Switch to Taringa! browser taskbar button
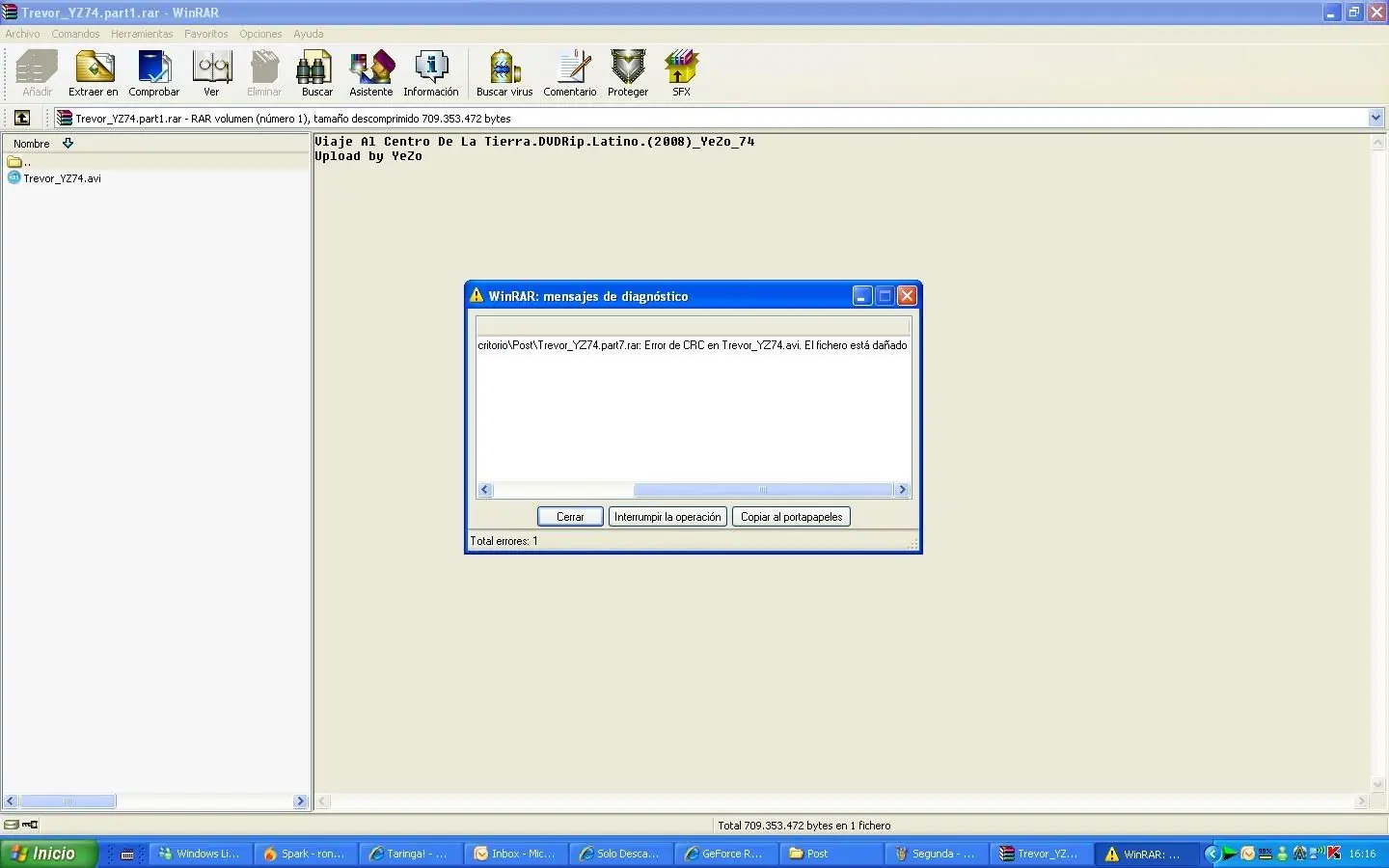Image resolution: width=1389 pixels, height=868 pixels. click(411, 854)
